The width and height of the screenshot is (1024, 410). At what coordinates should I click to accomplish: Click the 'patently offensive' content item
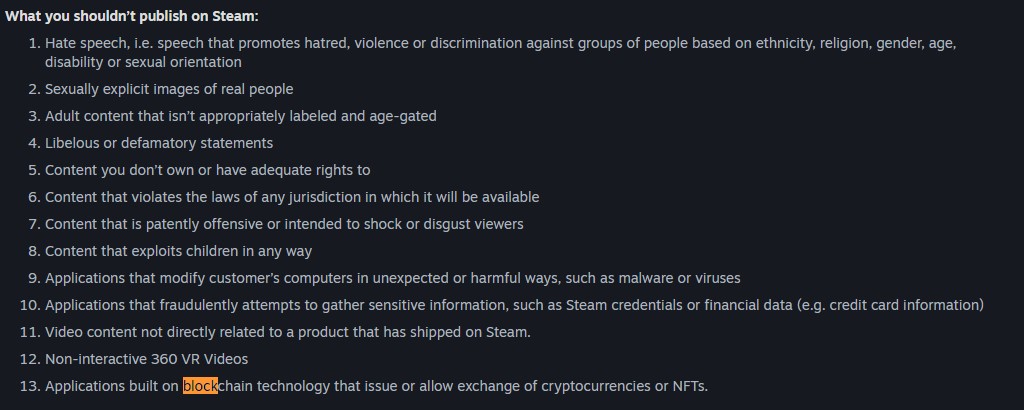(x=284, y=224)
